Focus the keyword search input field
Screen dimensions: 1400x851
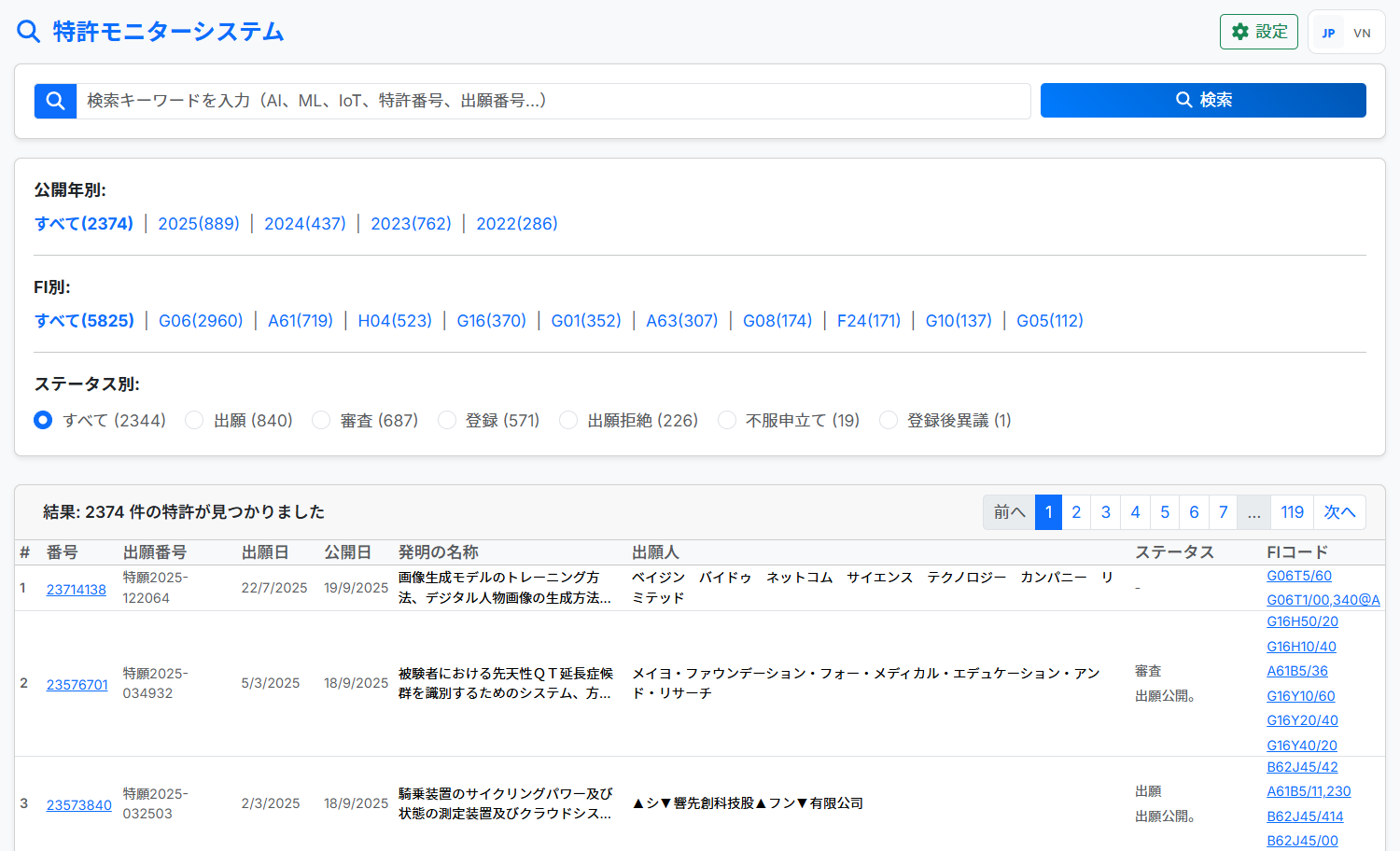tap(553, 101)
